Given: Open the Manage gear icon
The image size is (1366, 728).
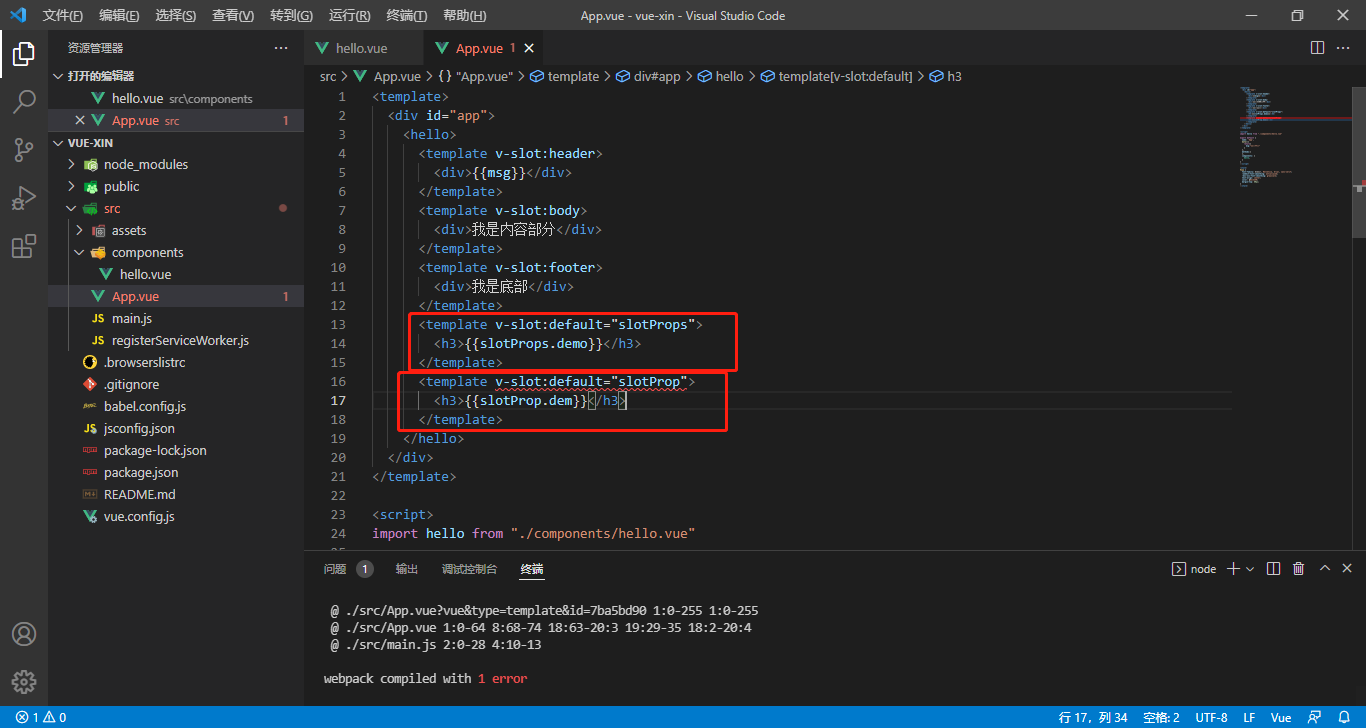Looking at the screenshot, I should pos(24,682).
